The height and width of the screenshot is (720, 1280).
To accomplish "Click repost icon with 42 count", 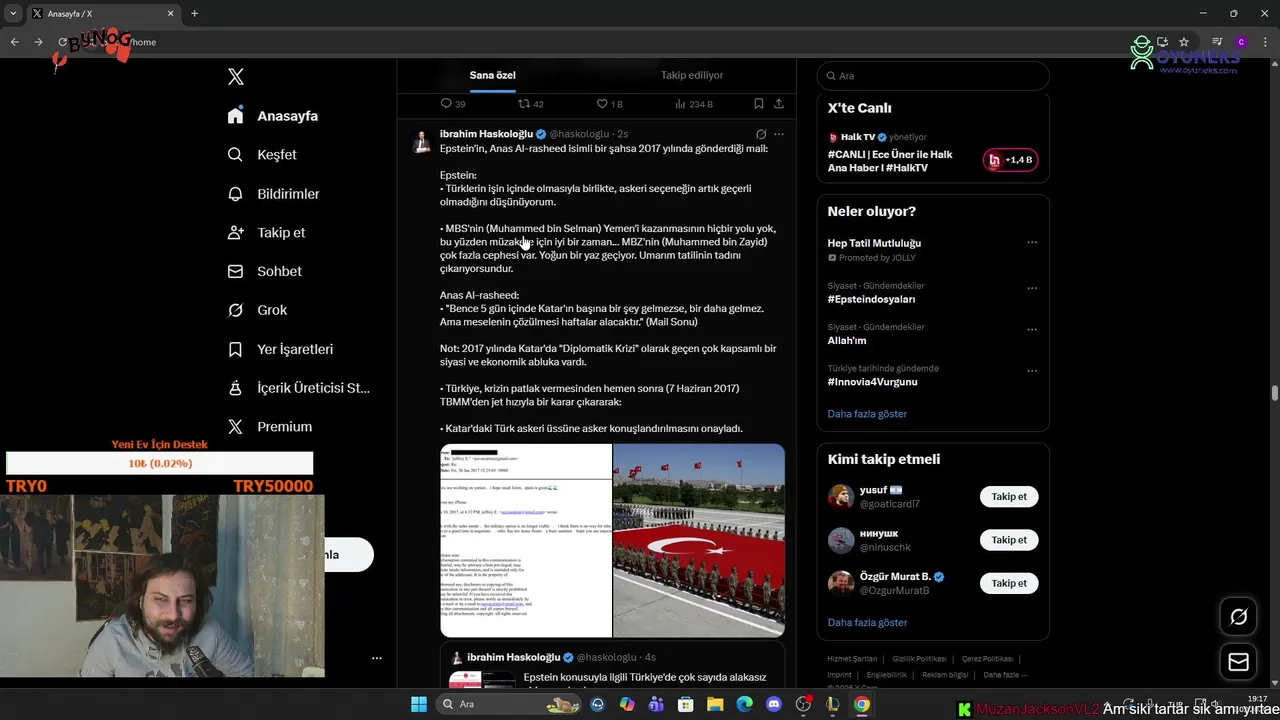I will click(x=524, y=104).
